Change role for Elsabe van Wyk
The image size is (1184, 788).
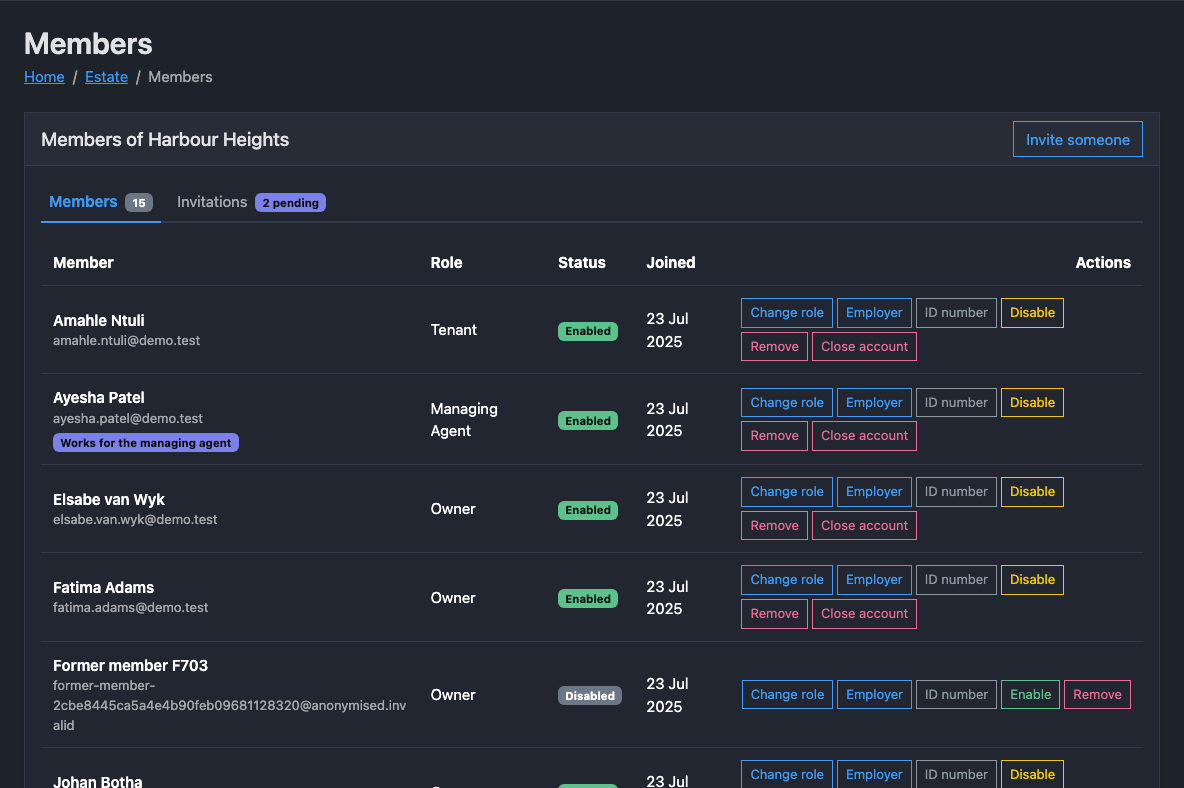pos(787,492)
